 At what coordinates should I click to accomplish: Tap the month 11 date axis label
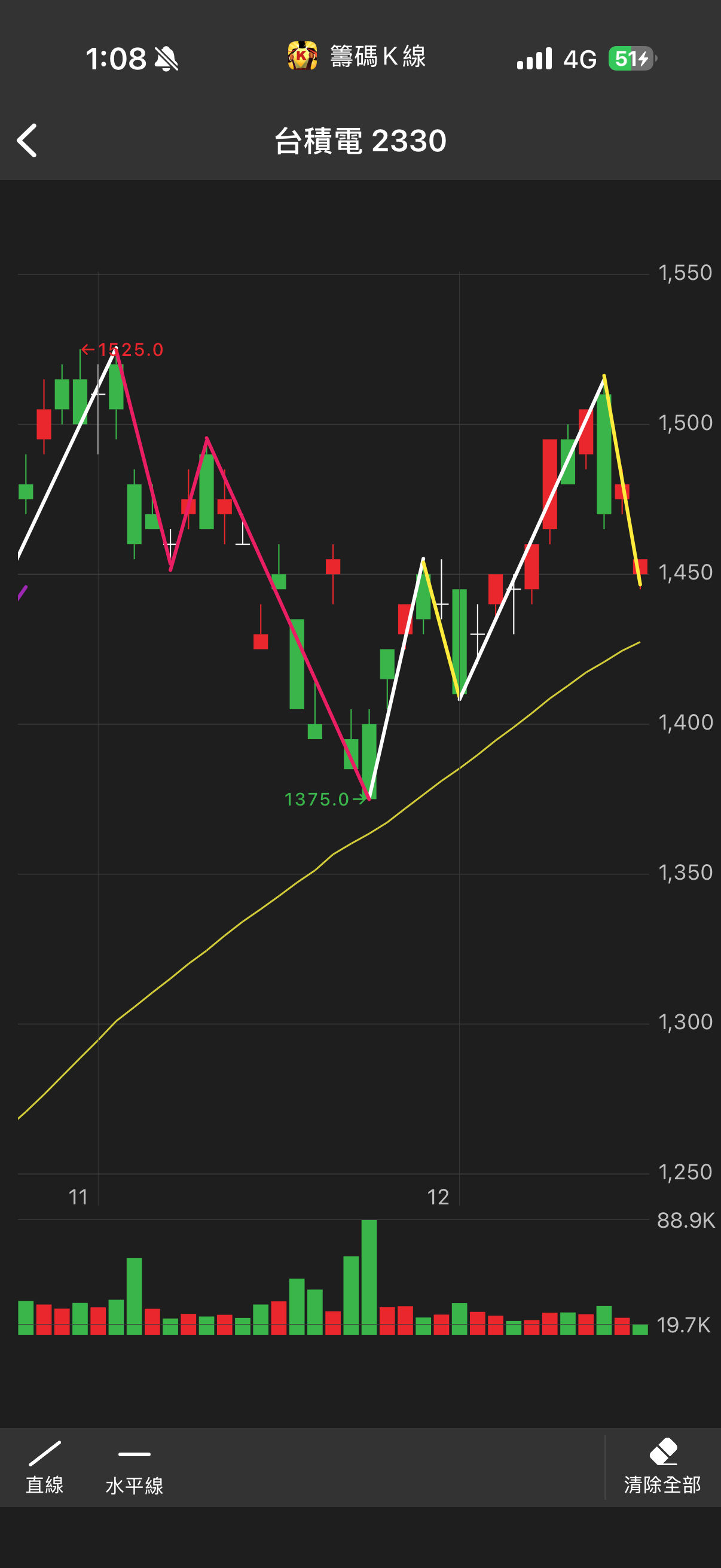coord(78,1197)
